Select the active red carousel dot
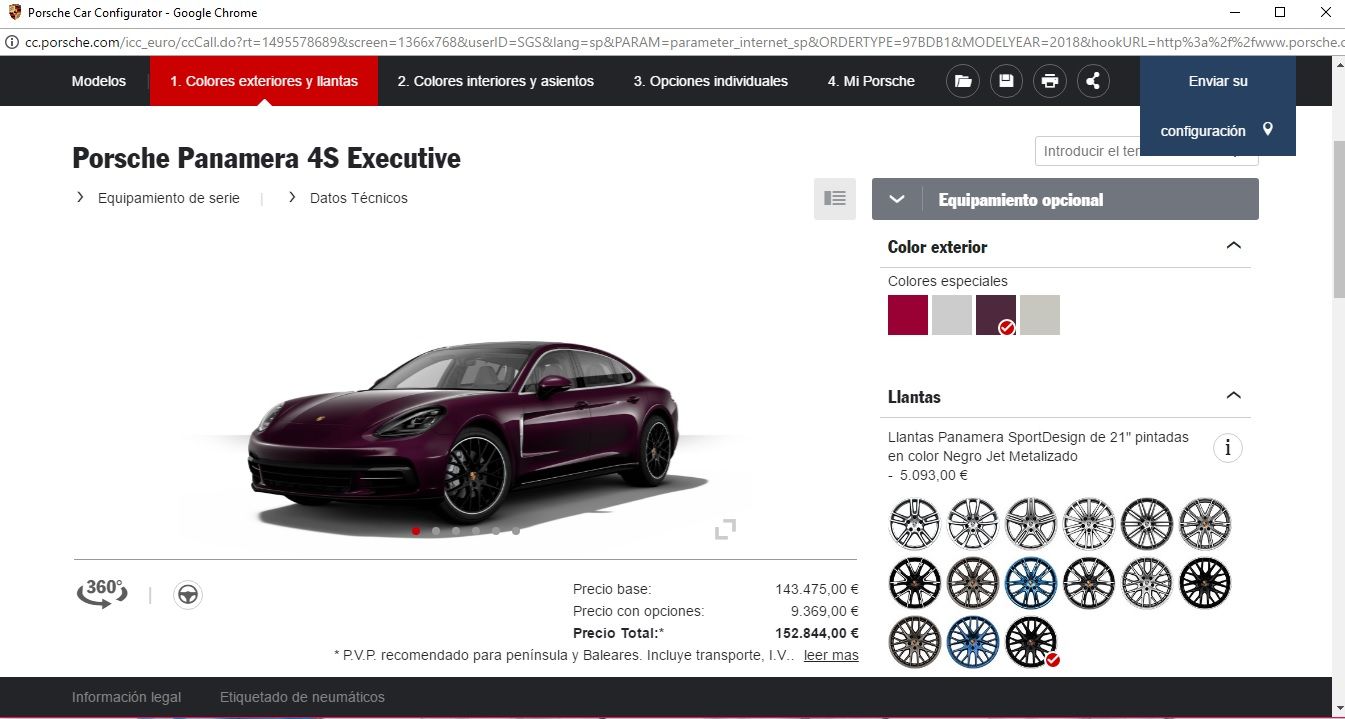1345x719 pixels. click(x=416, y=531)
